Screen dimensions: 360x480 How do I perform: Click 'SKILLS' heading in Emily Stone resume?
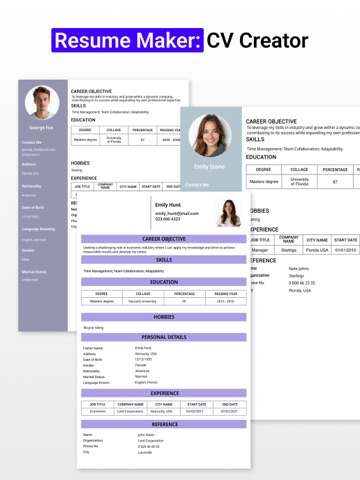click(255, 139)
